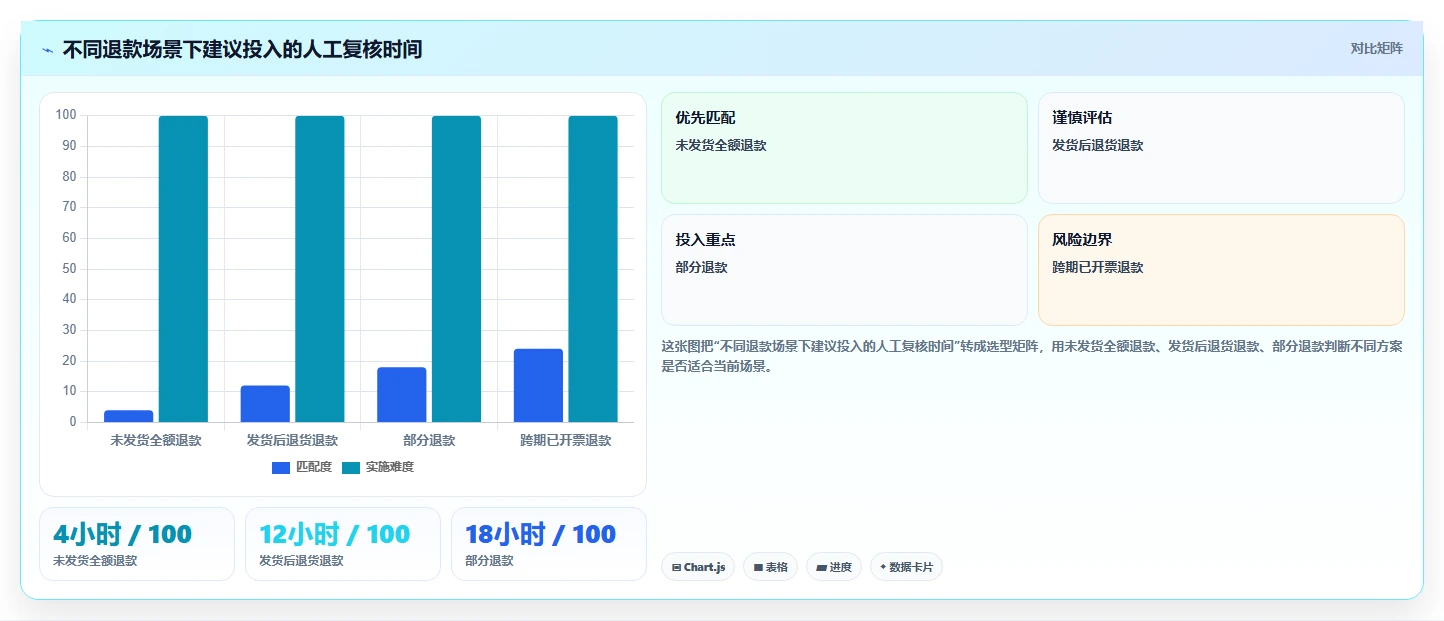Click the 未发货全额退款 blue 匹配度 bar
The width and height of the screenshot is (1444, 621).
[129, 416]
